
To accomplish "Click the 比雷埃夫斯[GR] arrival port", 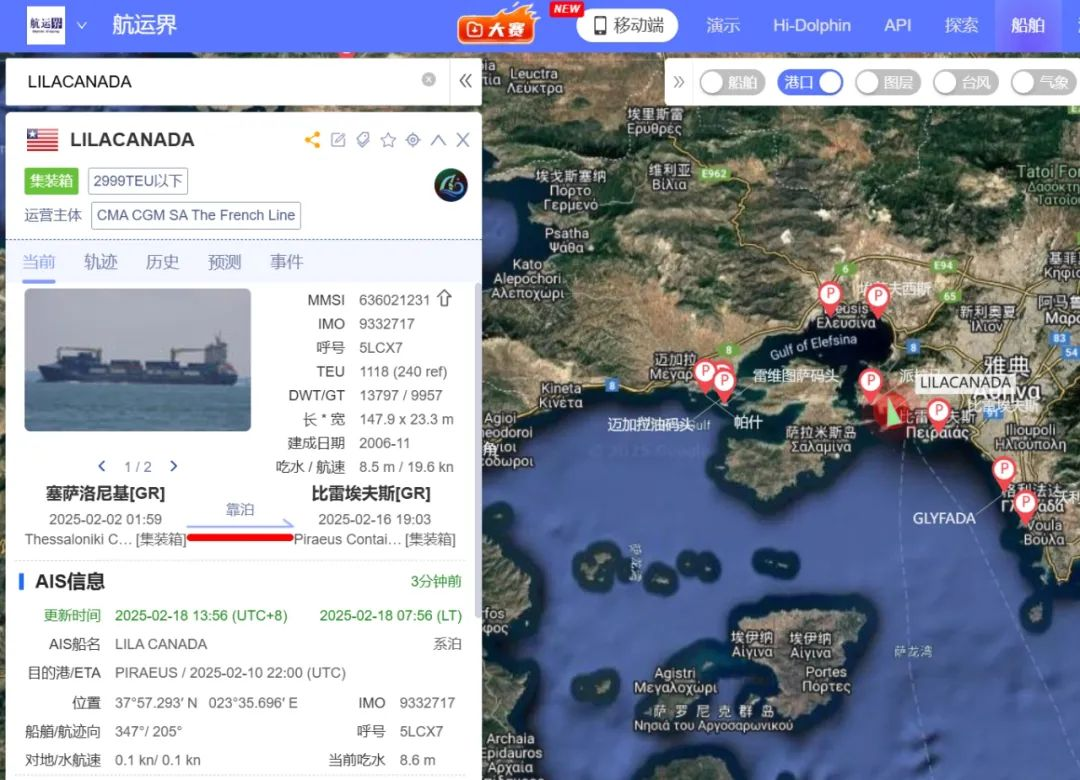I will (x=371, y=493).
